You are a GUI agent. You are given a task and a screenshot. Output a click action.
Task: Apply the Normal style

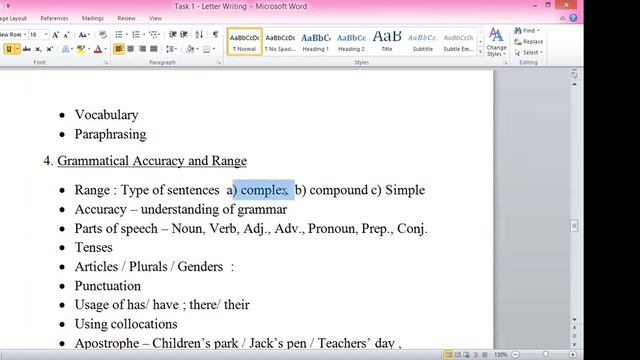point(244,42)
